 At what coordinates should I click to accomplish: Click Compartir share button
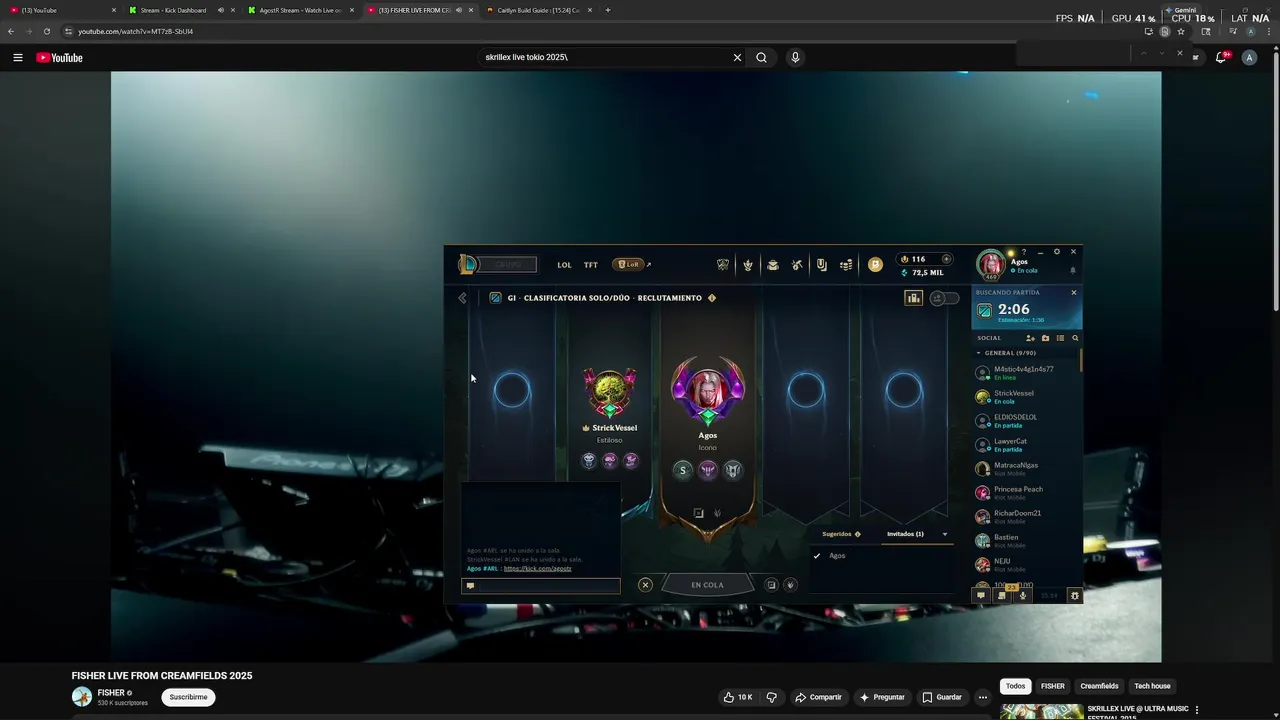(x=819, y=697)
